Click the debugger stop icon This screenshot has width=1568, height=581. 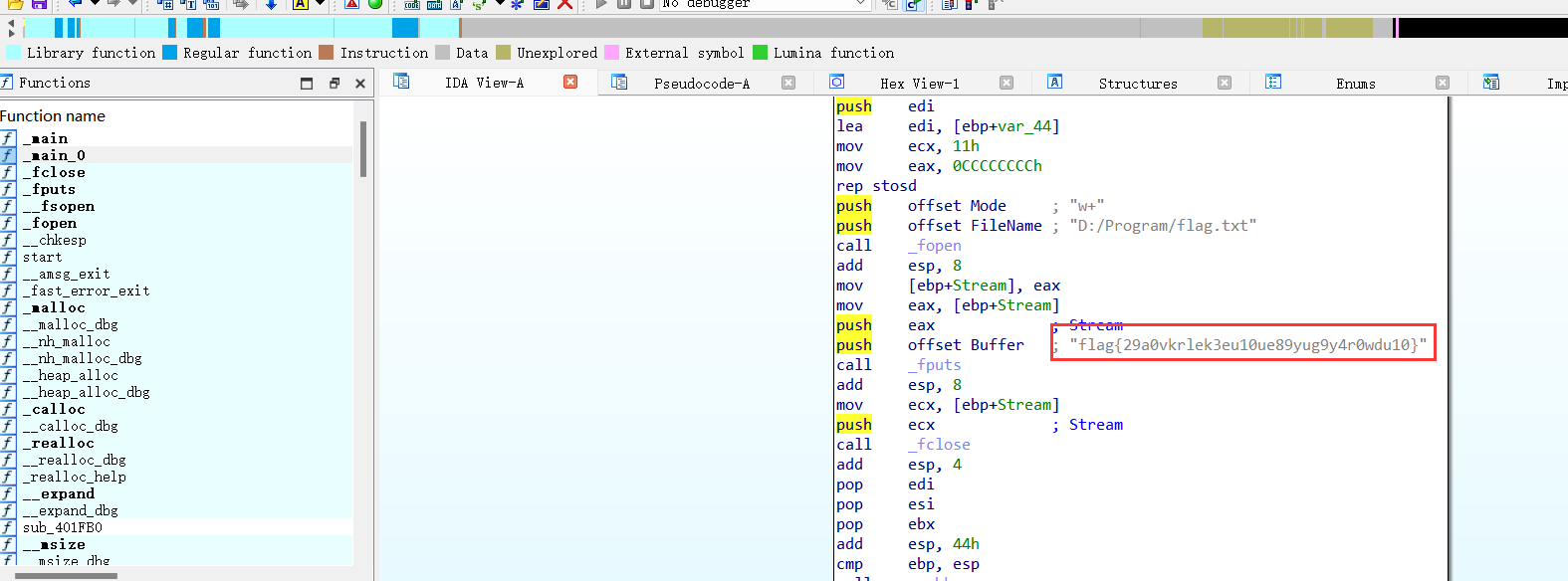646,4
